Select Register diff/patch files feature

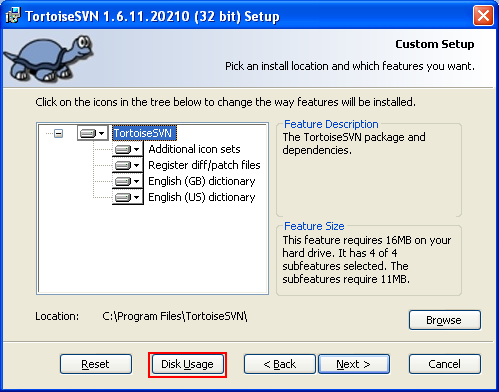(x=204, y=165)
